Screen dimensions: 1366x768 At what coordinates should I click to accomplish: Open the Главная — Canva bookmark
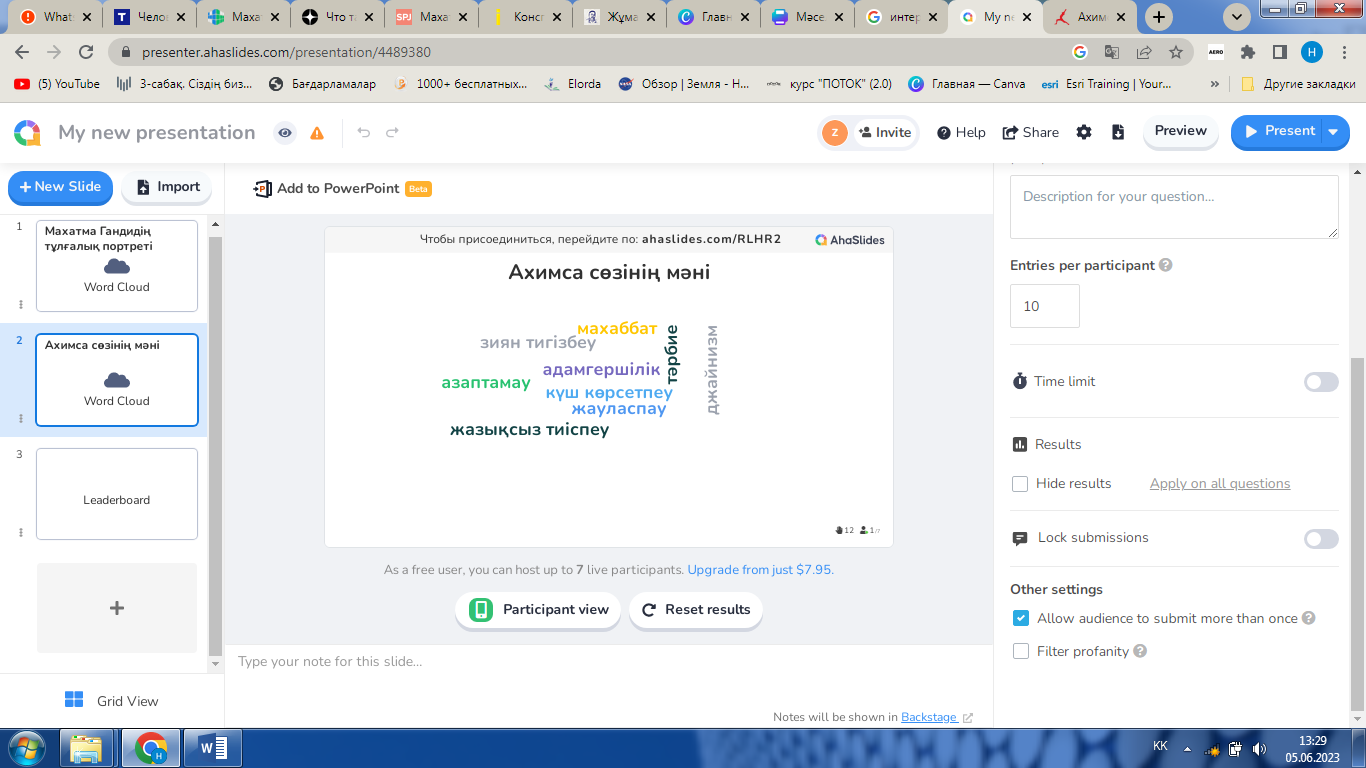tap(966, 84)
